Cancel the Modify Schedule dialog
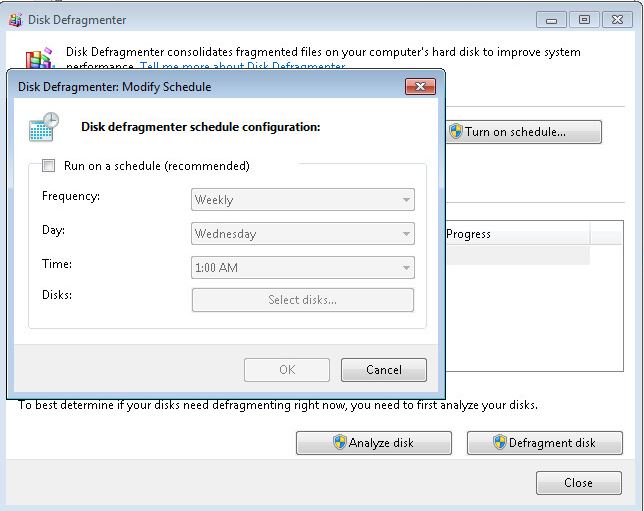Screen dimensions: 644x511 click(384, 370)
